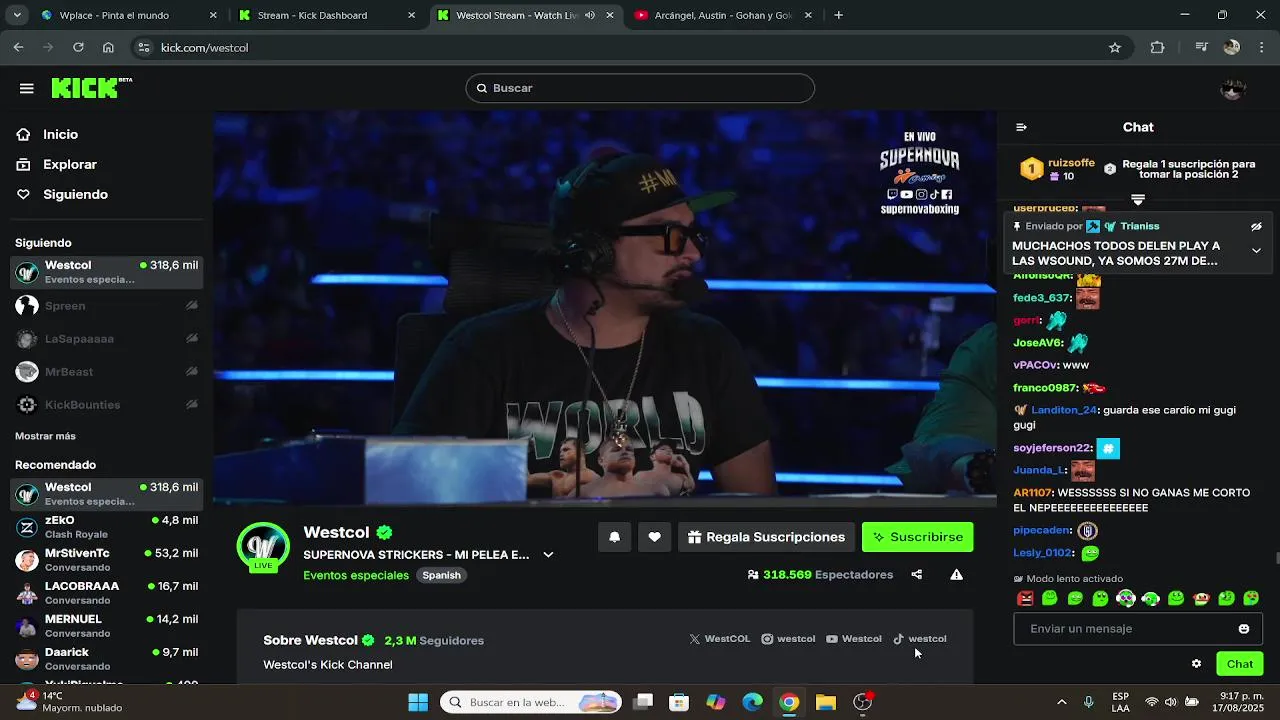1280x720 pixels.
Task: Expand the pinned message from Trianiss
Action: click(1256, 251)
